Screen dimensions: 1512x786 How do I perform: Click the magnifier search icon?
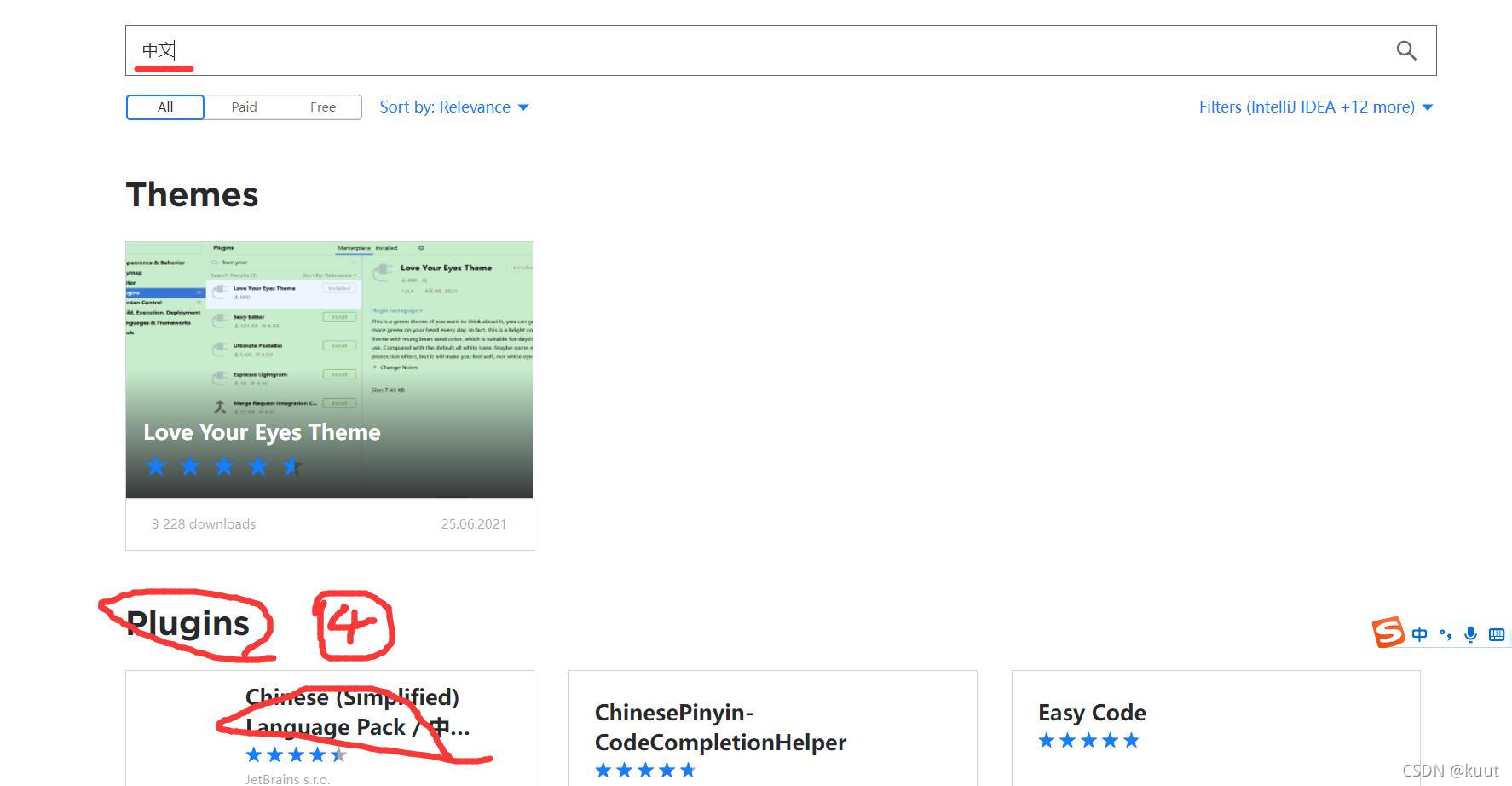[x=1406, y=51]
